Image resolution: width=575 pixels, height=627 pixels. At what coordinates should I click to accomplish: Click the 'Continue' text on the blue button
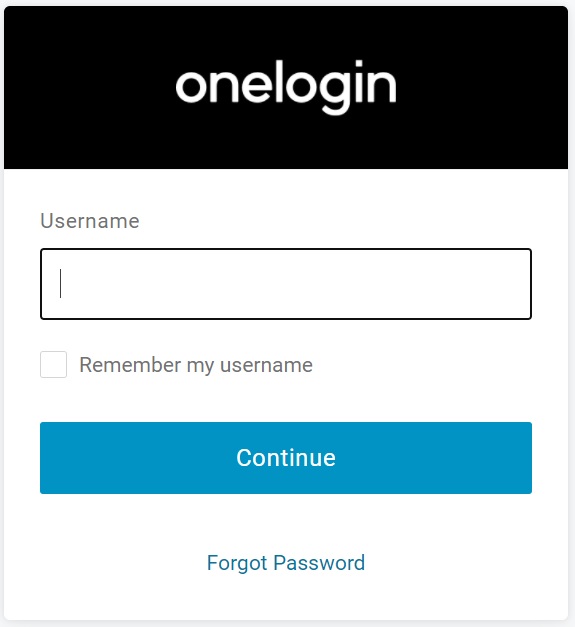tap(286, 458)
